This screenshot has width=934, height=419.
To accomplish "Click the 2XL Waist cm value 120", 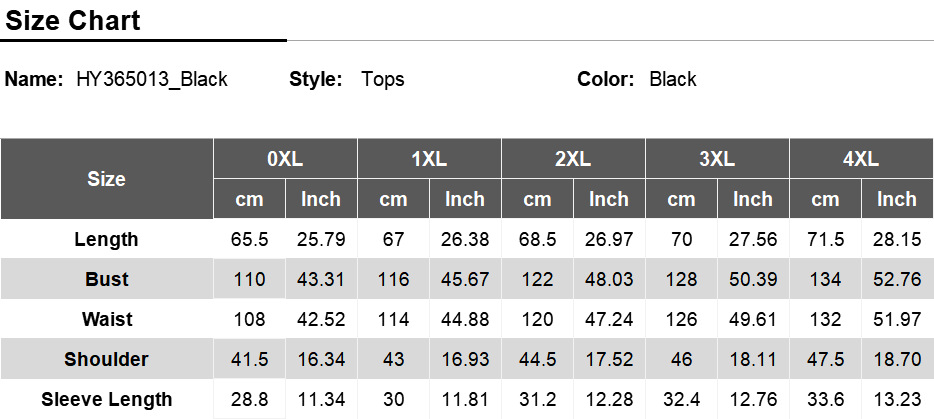I will pos(537,319).
